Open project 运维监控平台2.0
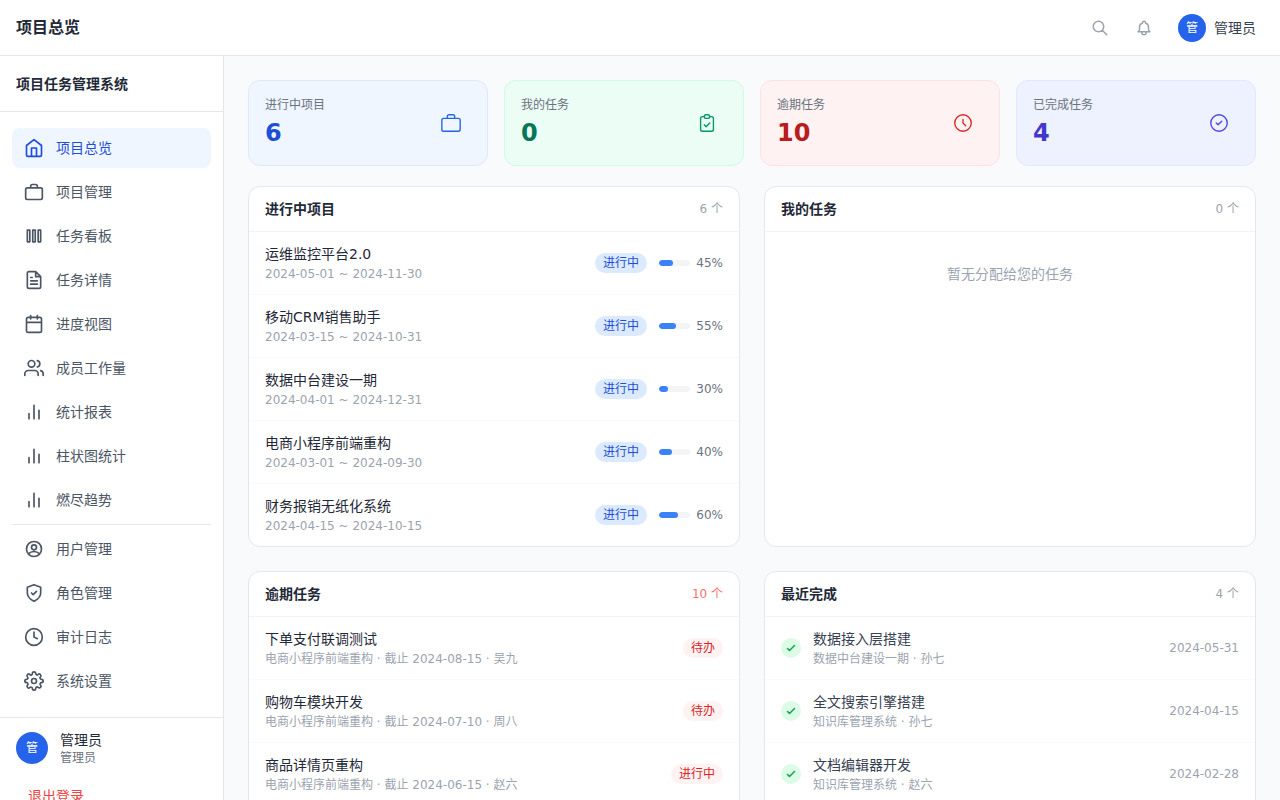1280x800 pixels. click(x=494, y=263)
